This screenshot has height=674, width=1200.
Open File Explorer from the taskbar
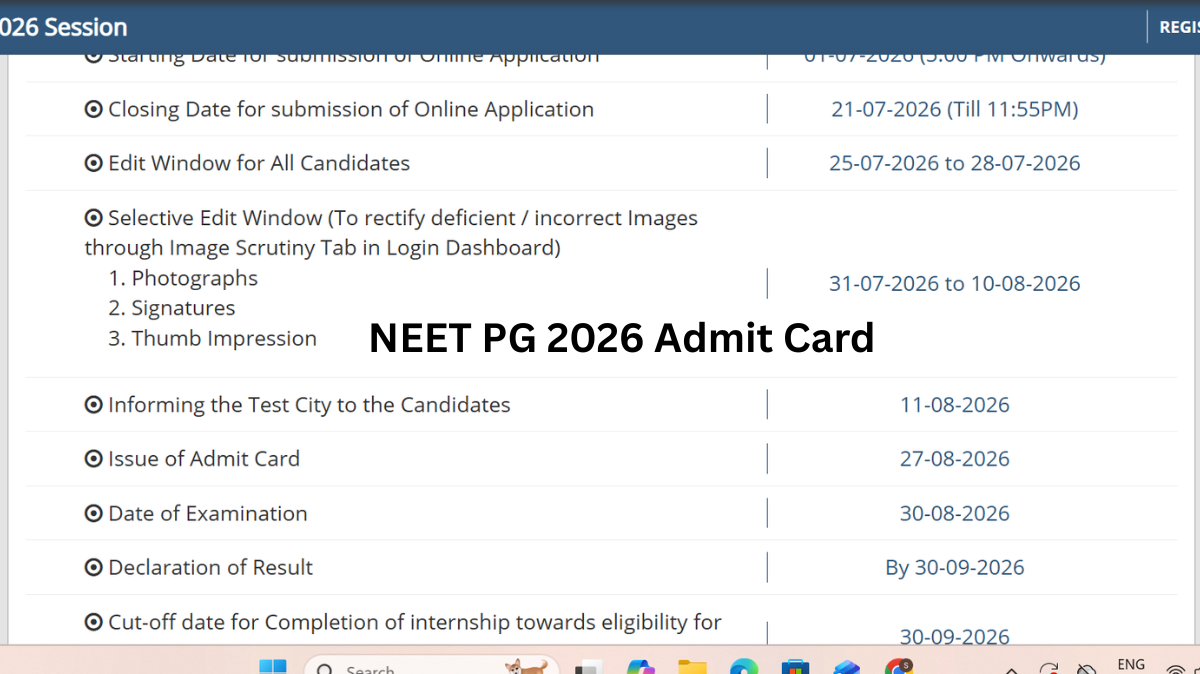pyautogui.click(x=692, y=667)
